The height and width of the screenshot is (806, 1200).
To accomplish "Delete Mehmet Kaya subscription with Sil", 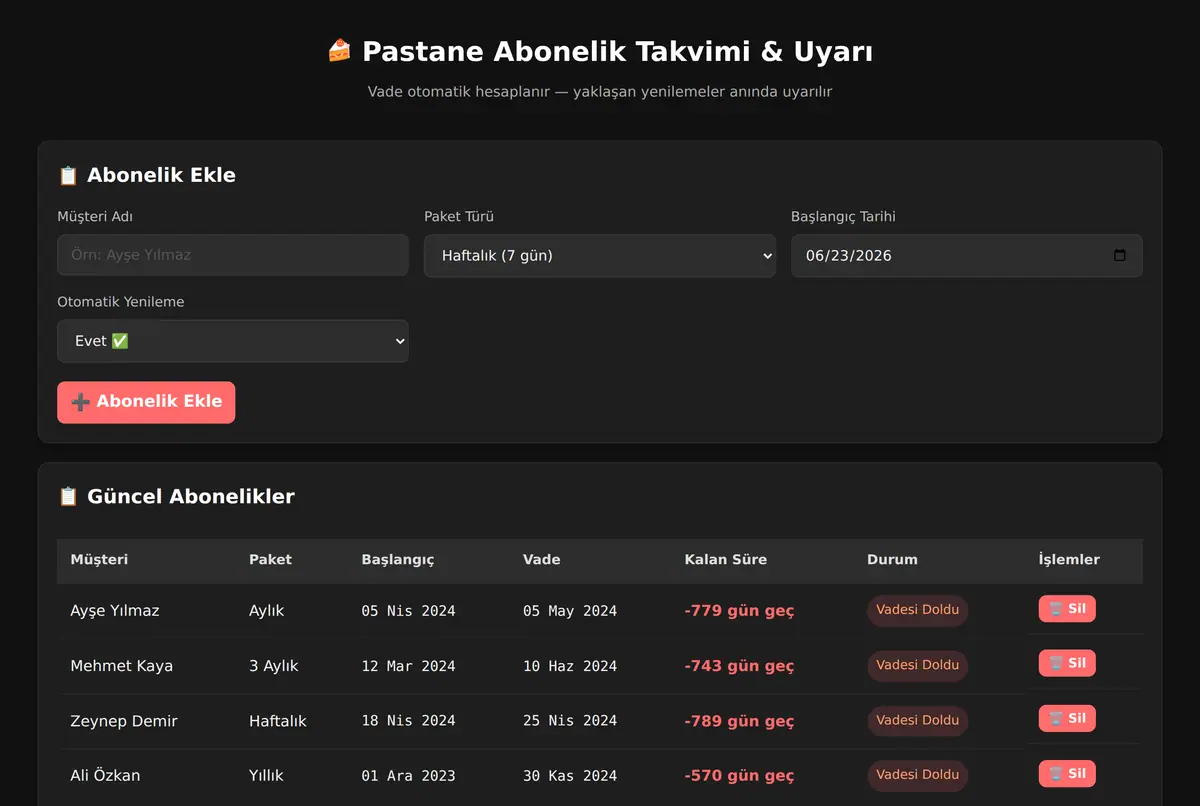I will tap(1067, 663).
